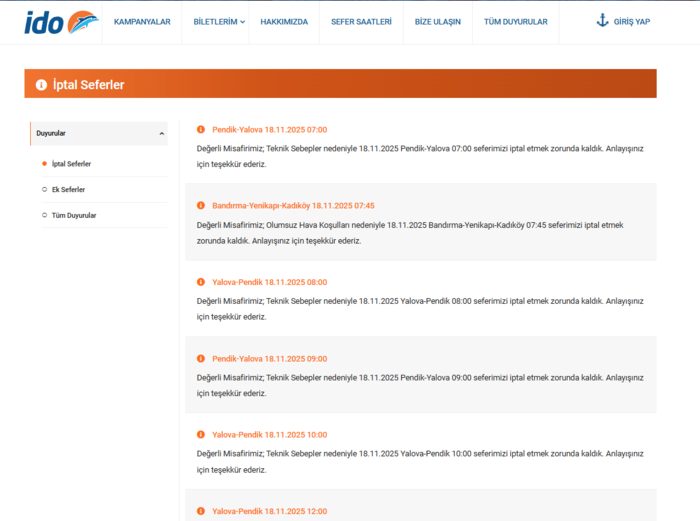Screen dimensions: 700x521
Task: Open İptal Seferler sidebar link
Action: pos(71,164)
